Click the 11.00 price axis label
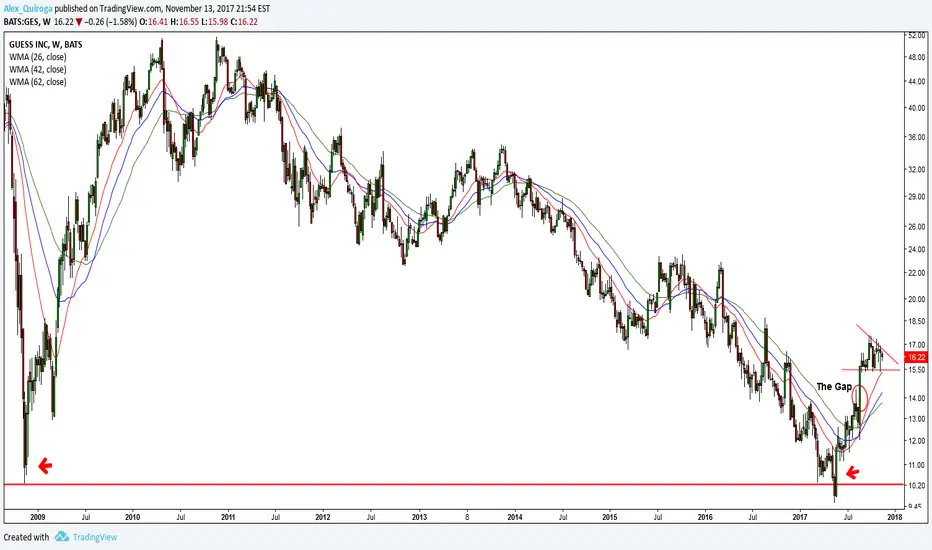 pos(916,465)
